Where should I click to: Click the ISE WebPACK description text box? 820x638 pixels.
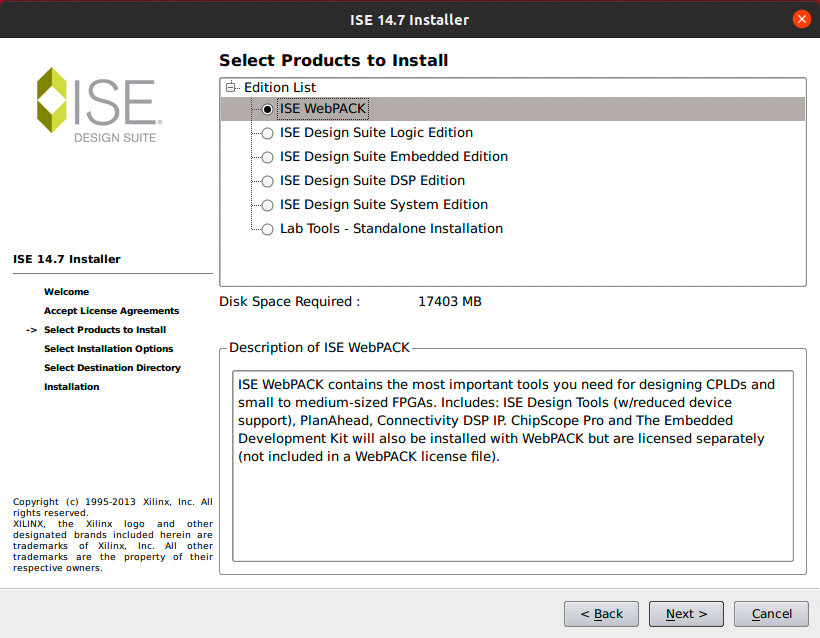tap(512, 466)
